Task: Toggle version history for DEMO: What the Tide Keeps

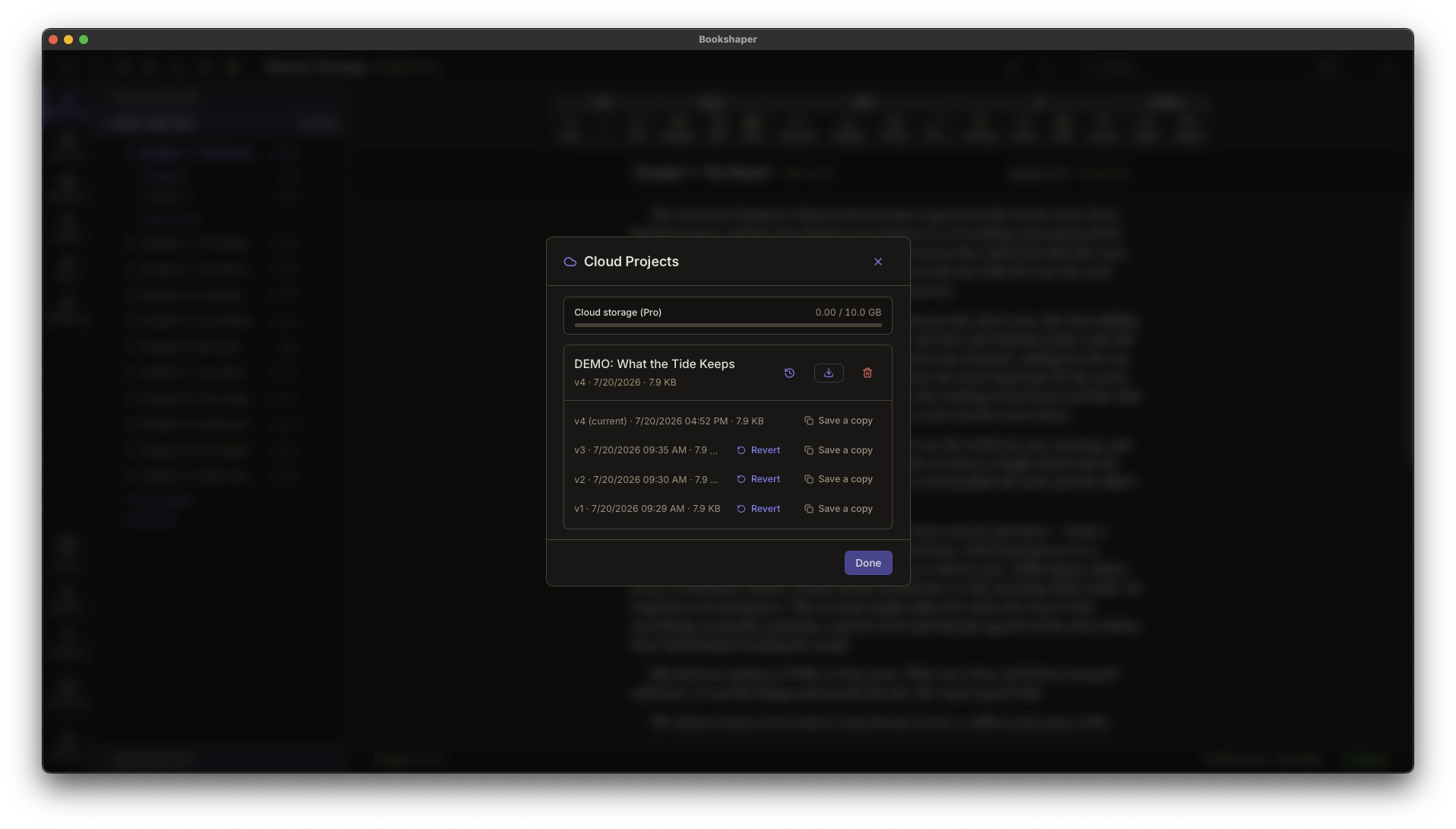Action: pyautogui.click(x=789, y=373)
